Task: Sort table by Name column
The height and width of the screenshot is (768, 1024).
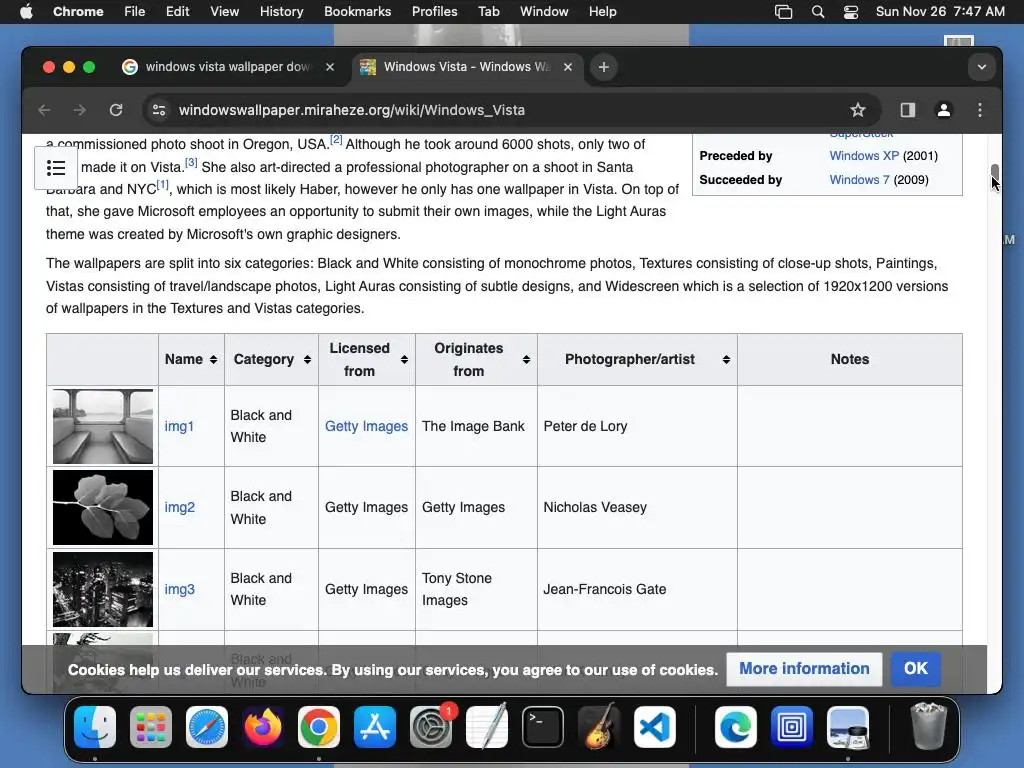Action: click(x=214, y=360)
